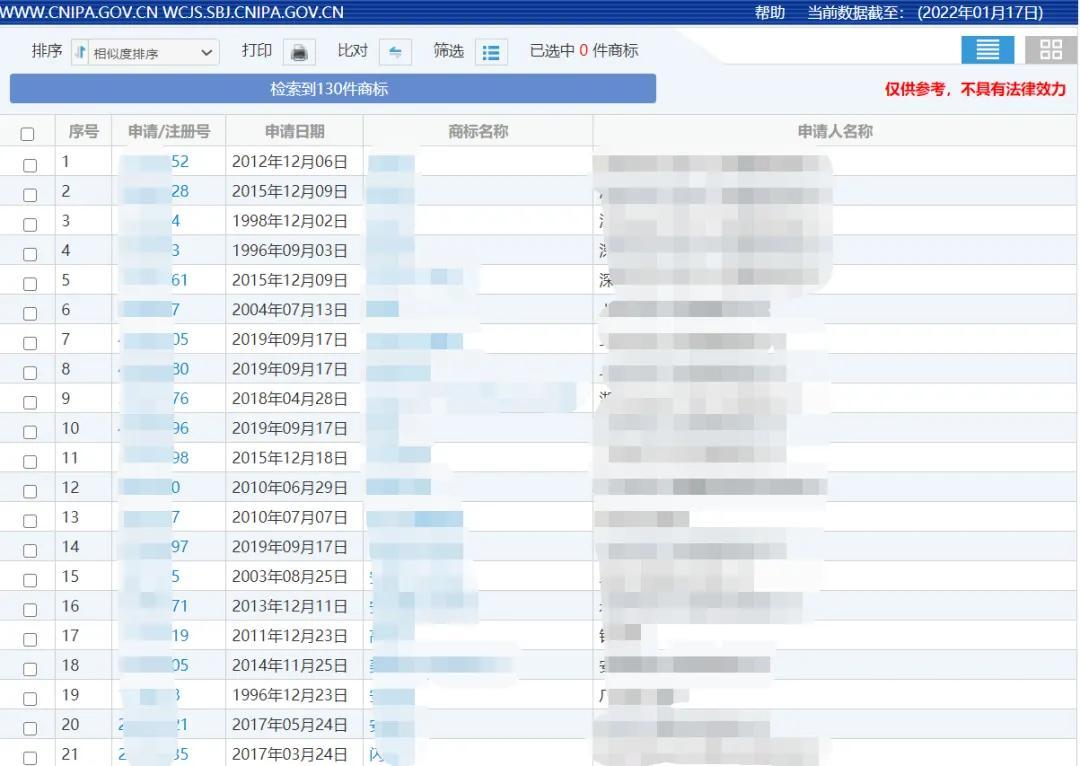Click date 2018年04月28日

(289, 399)
